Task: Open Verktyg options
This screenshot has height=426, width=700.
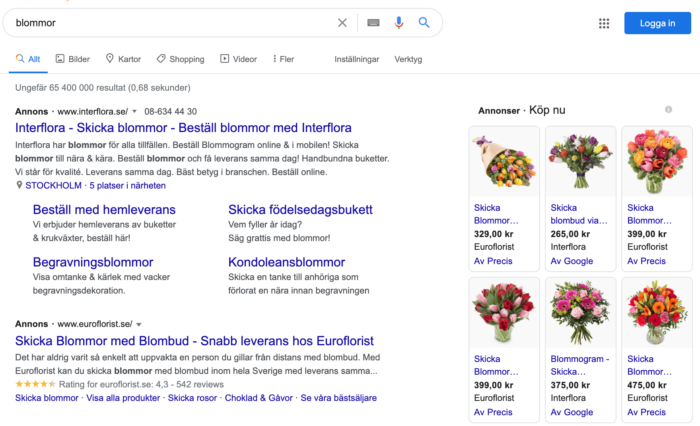Action: coord(408,59)
